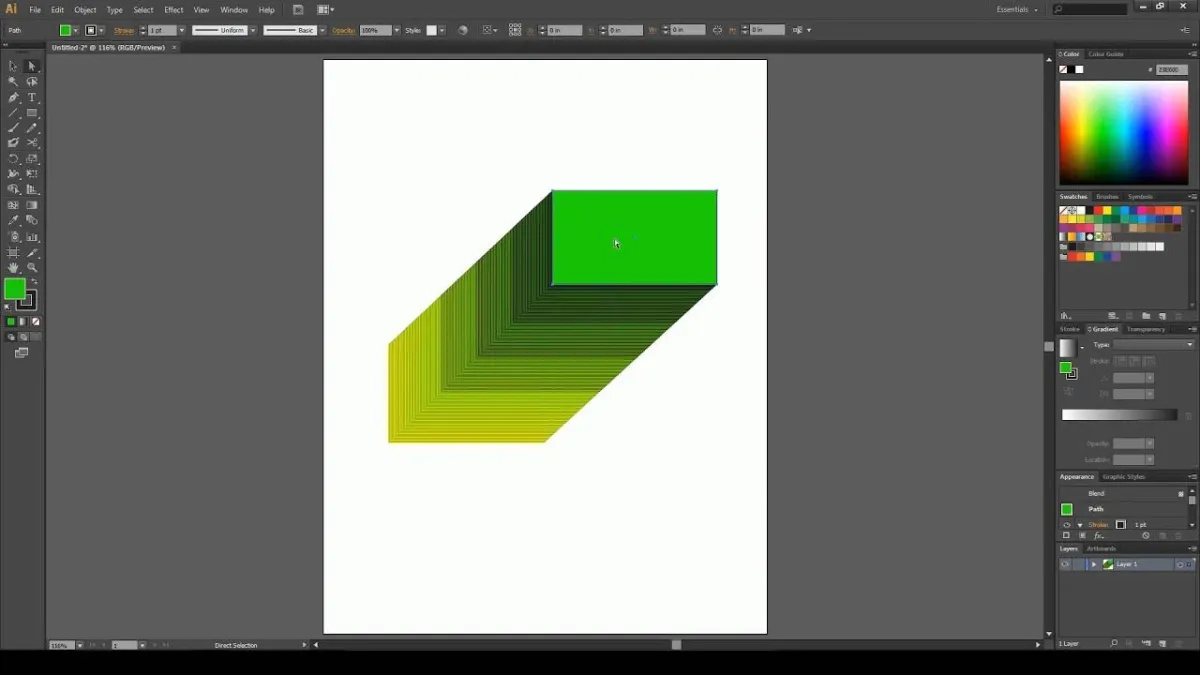Viewport: 1200px width, 675px height.
Task: Select the Hand tool
Action: pos(13,268)
